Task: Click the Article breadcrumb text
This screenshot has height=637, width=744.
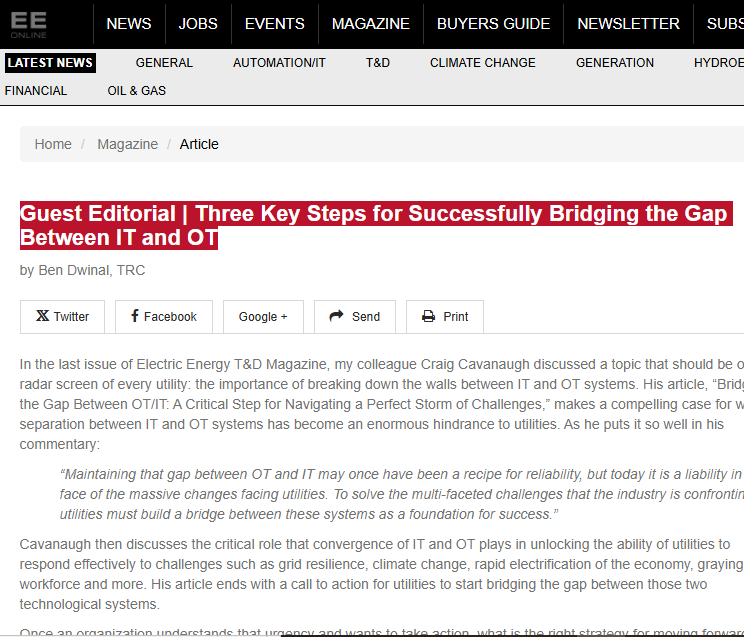Action: pyautogui.click(x=199, y=144)
